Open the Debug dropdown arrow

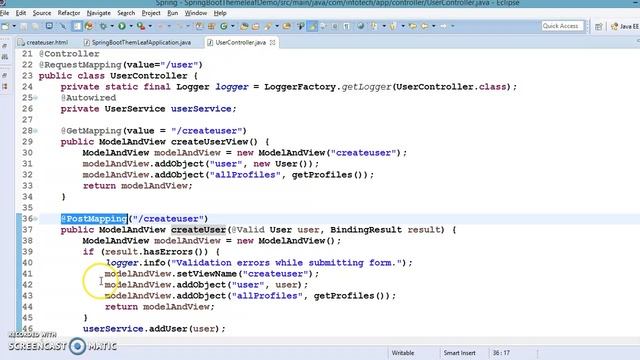(112, 26)
